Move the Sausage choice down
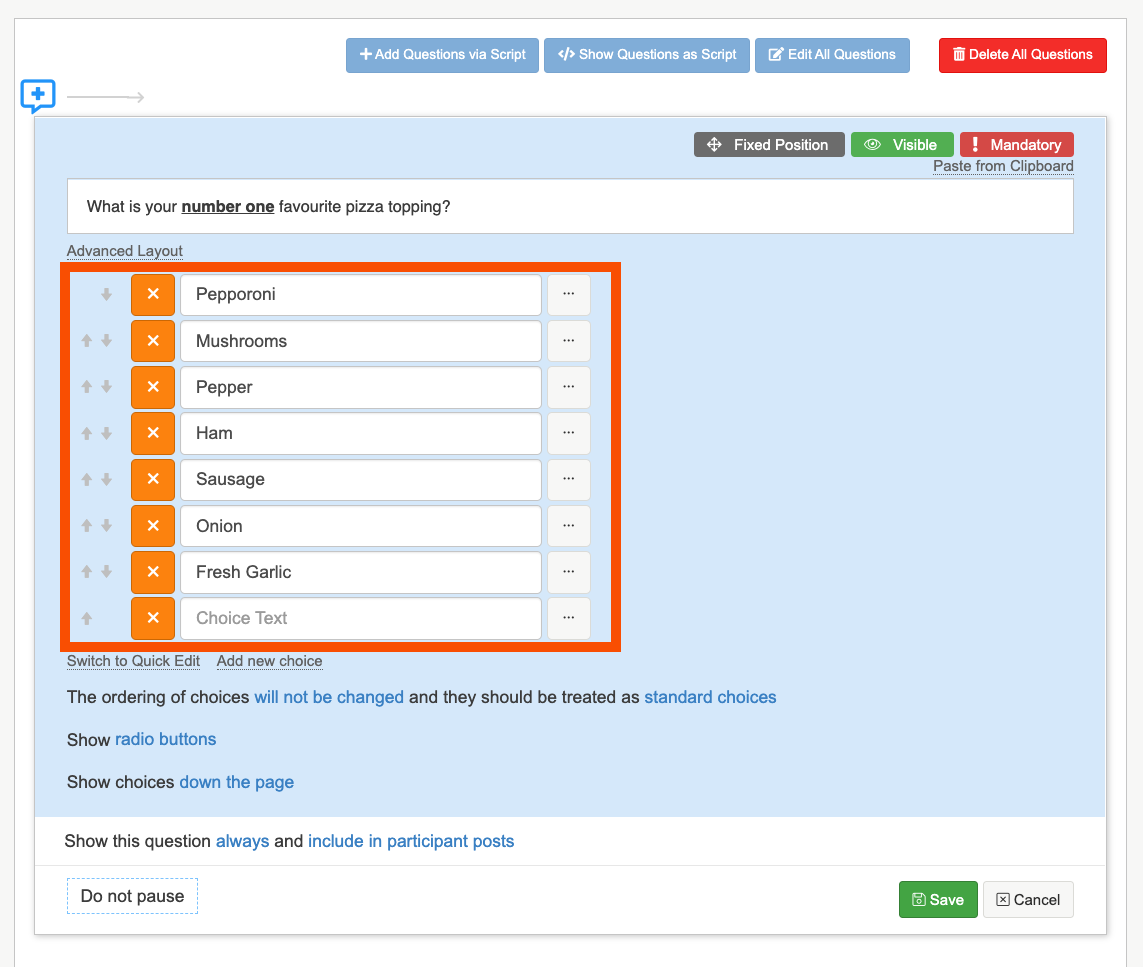The width and height of the screenshot is (1143, 967). (106, 480)
